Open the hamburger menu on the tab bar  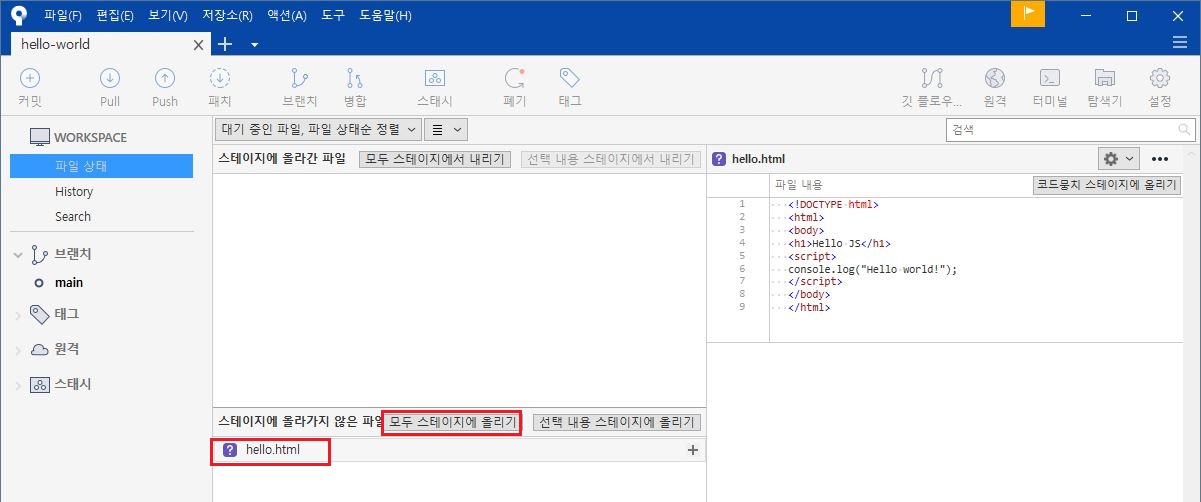[x=1180, y=43]
